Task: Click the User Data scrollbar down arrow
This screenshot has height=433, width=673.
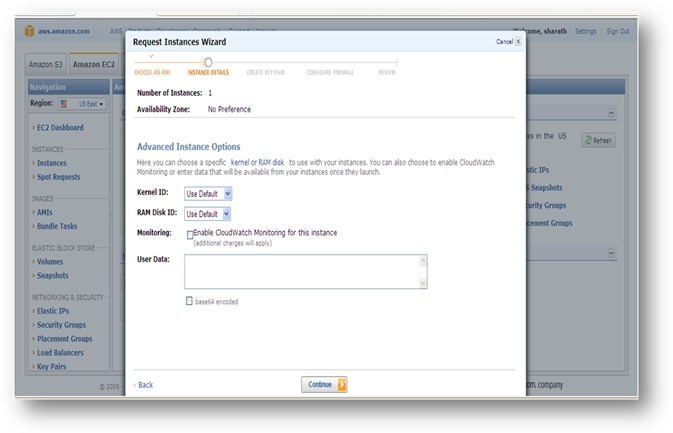Action: (x=423, y=283)
